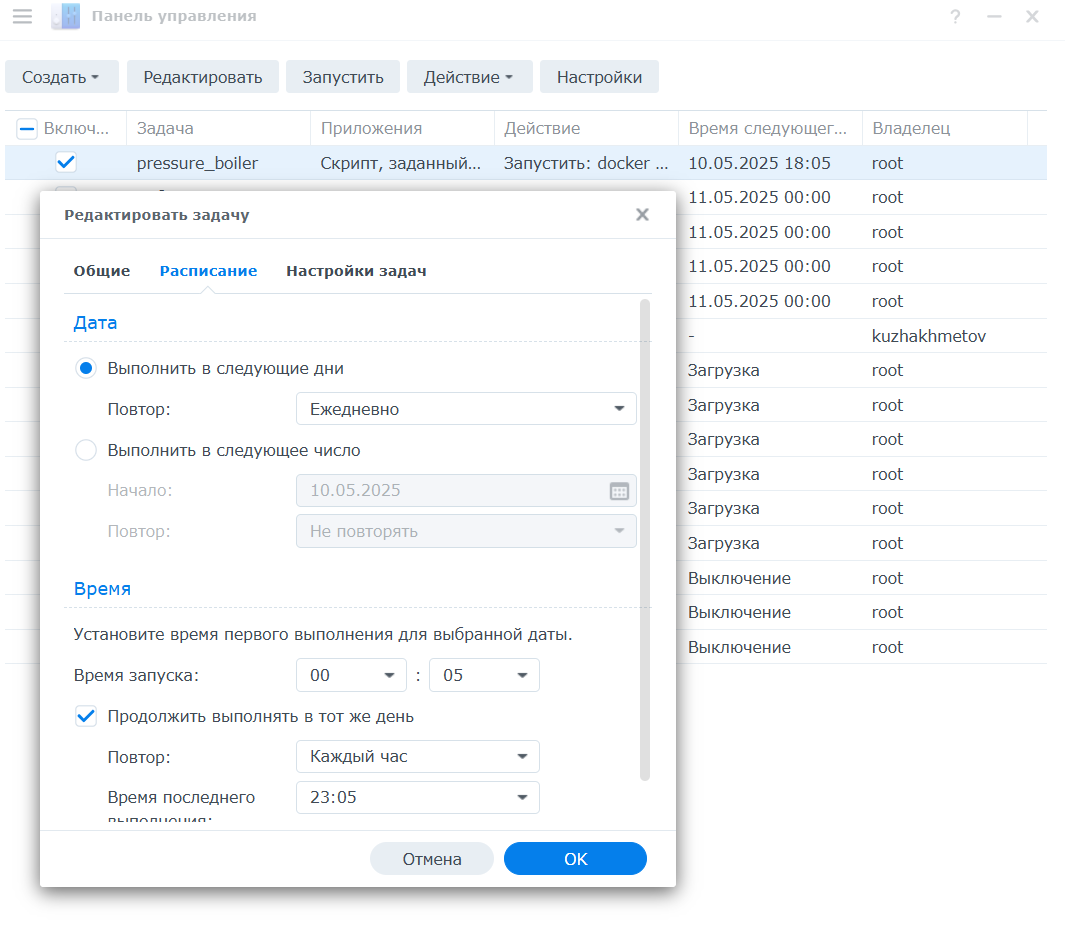Toggle the select-all checkbox in 'Включ...' column
The width and height of the screenshot is (1065, 925).
[27, 128]
